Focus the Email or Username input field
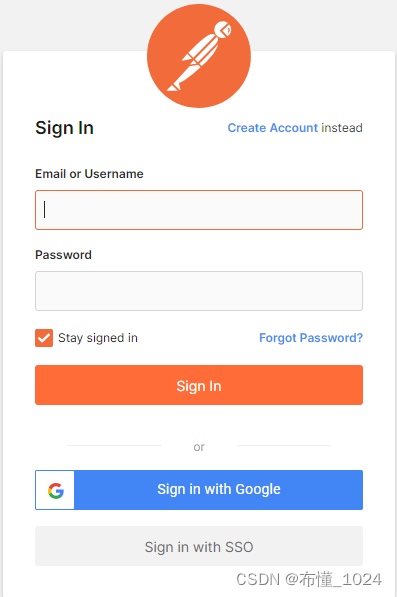Screen dimensions: 397x597 click(x=199, y=210)
